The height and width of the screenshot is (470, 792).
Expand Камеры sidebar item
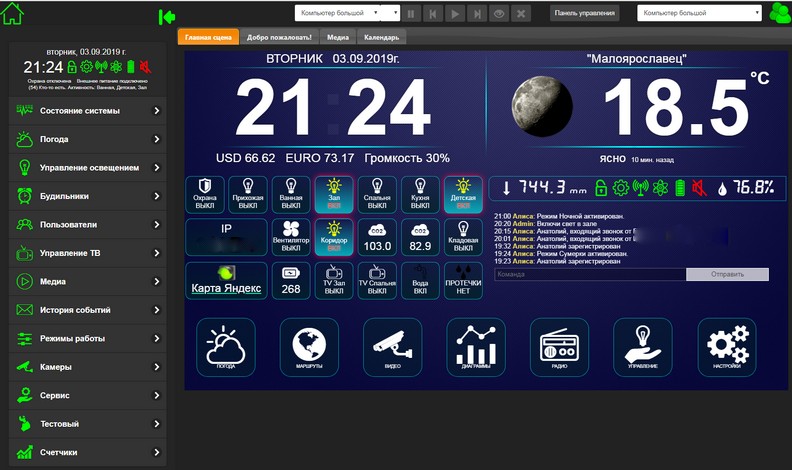(x=87, y=367)
